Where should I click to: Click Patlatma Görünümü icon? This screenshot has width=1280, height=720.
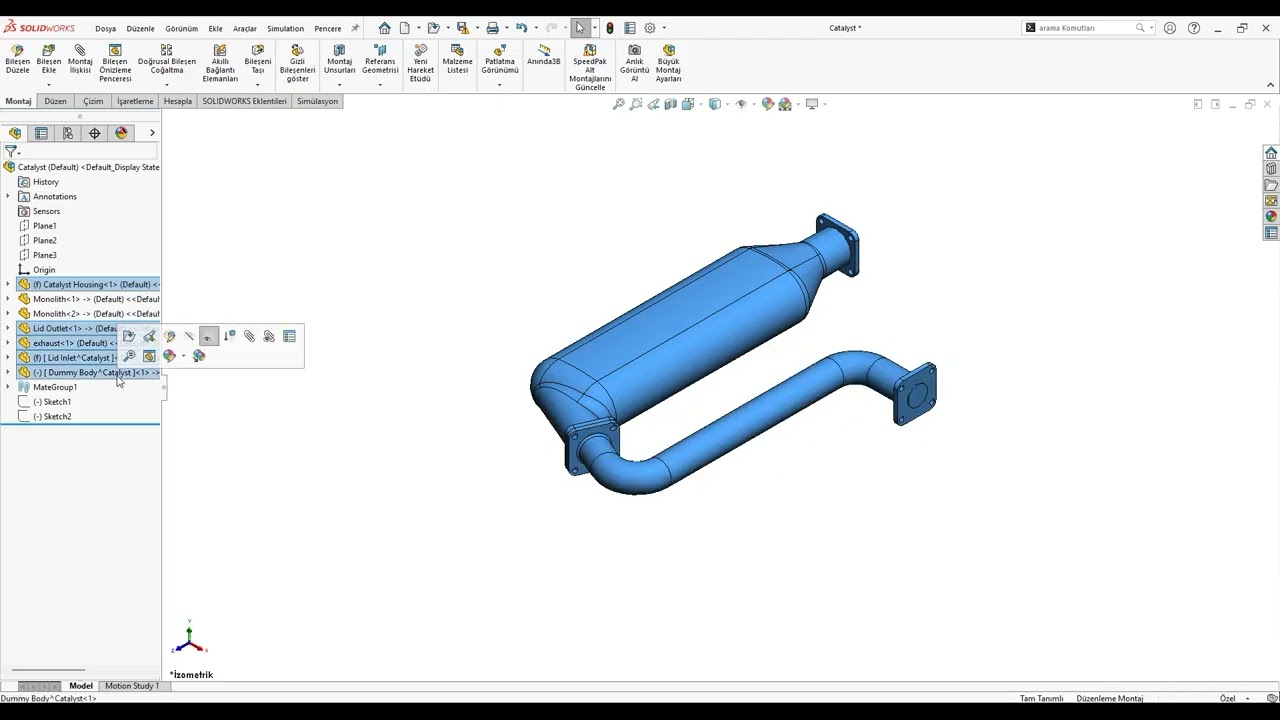coord(500,50)
